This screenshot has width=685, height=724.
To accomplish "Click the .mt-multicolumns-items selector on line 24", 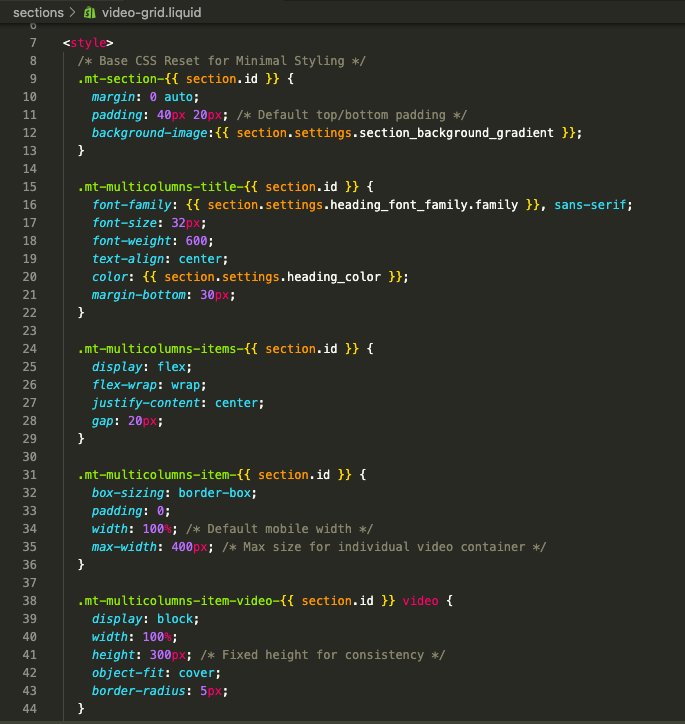I will [x=161, y=349].
